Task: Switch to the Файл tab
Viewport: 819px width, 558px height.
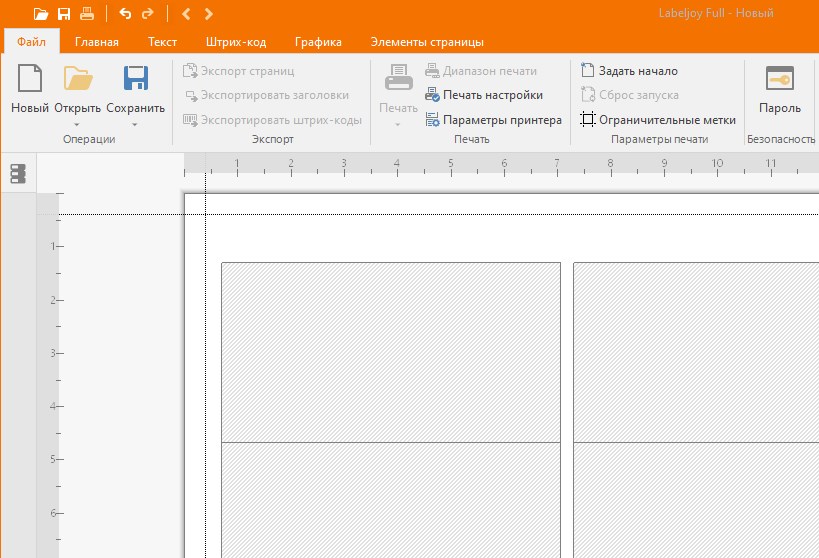Action: (x=31, y=42)
